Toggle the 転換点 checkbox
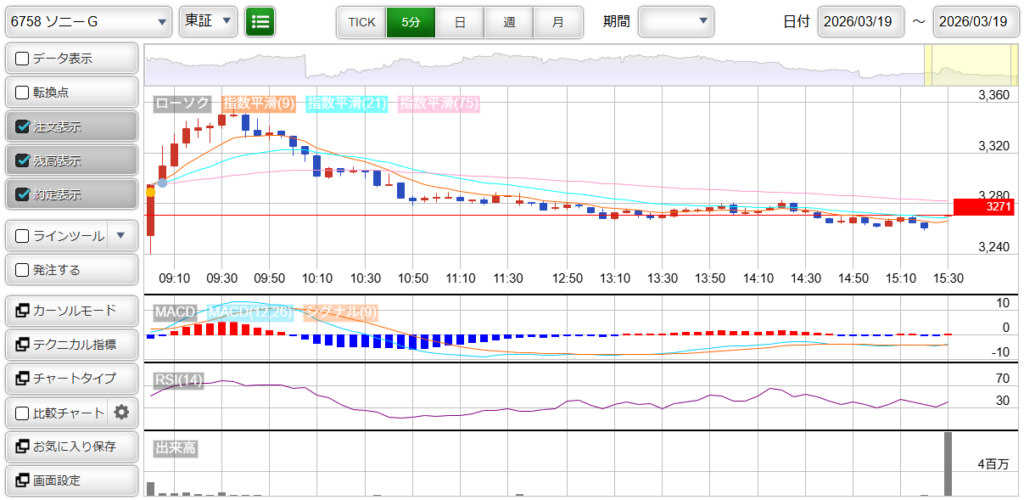This screenshot has height=500, width=1024. tap(22, 93)
